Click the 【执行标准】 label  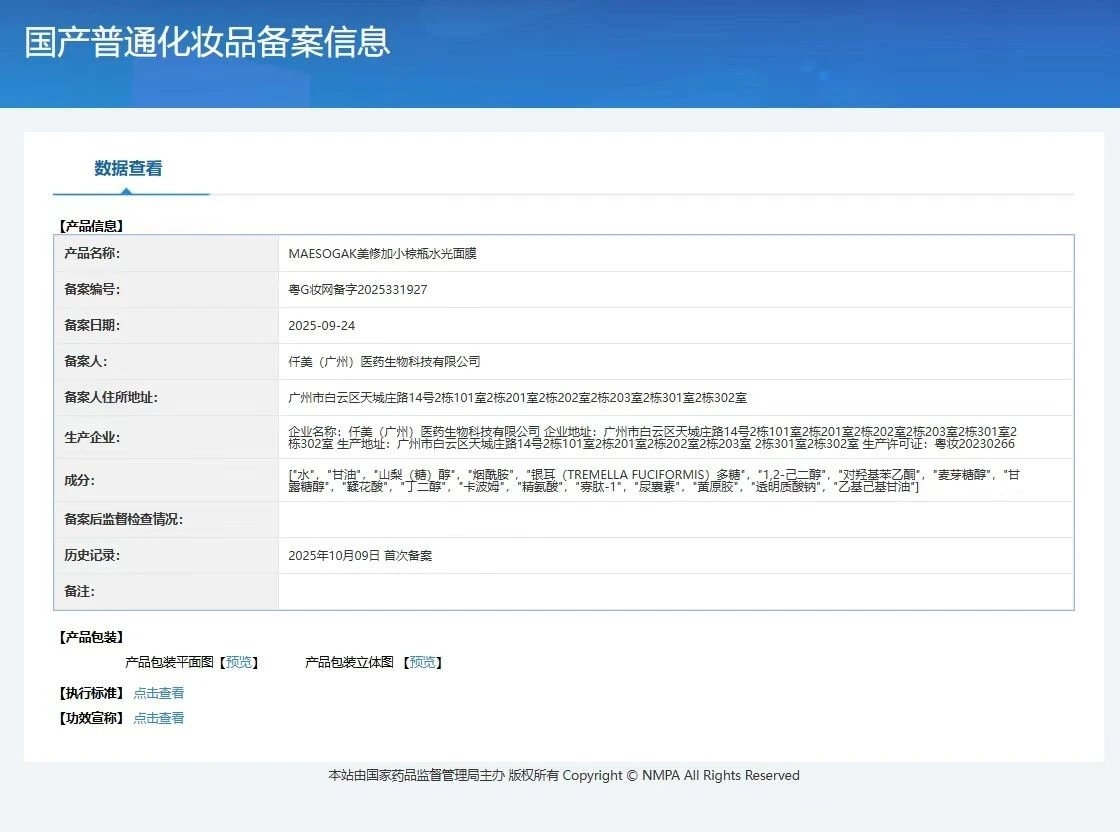[x=91, y=693]
